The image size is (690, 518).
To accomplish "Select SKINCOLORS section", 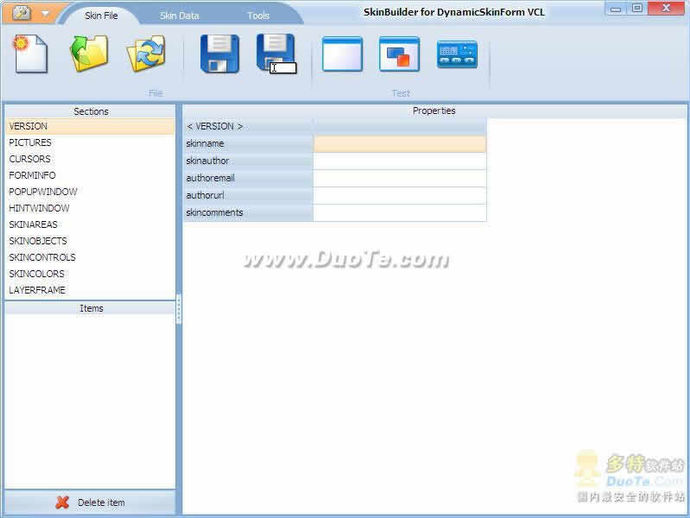I will tap(90, 274).
